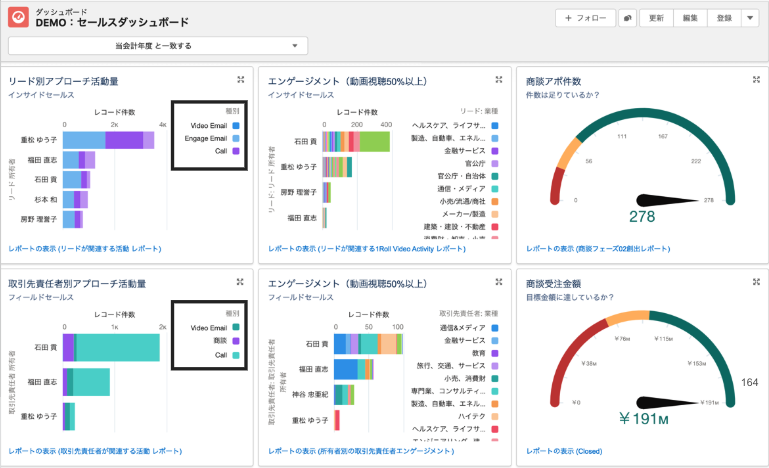Click the 小売、消費財 legend label

click(464, 378)
